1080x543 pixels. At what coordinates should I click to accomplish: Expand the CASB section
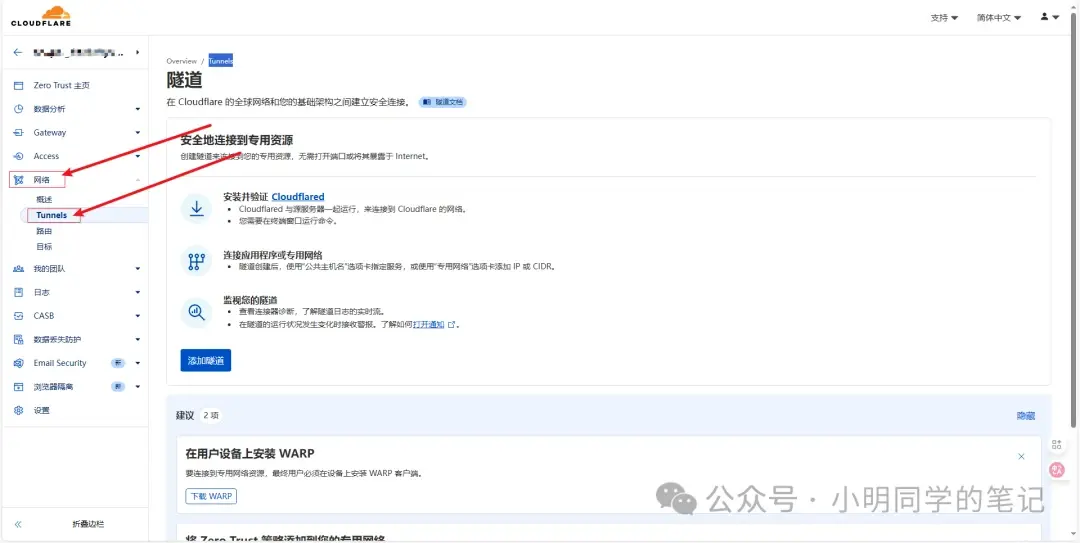pyautogui.click(x=138, y=316)
